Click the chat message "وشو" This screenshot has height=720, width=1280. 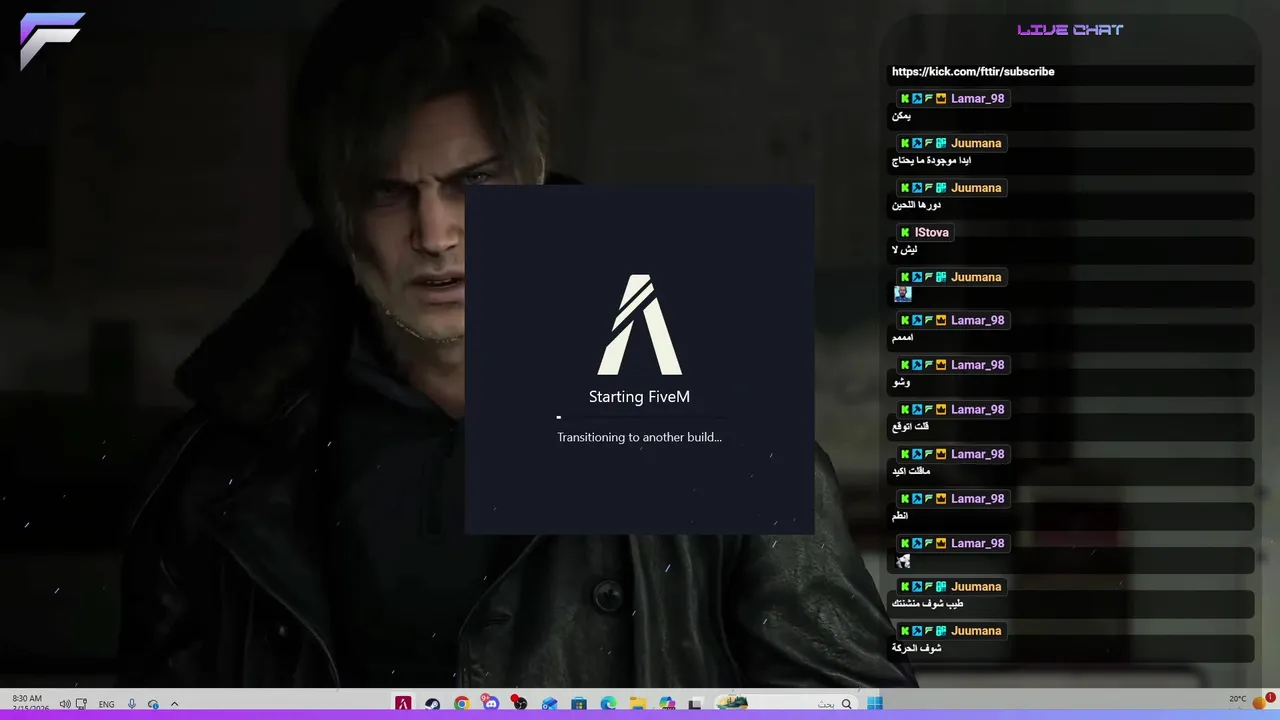point(901,383)
